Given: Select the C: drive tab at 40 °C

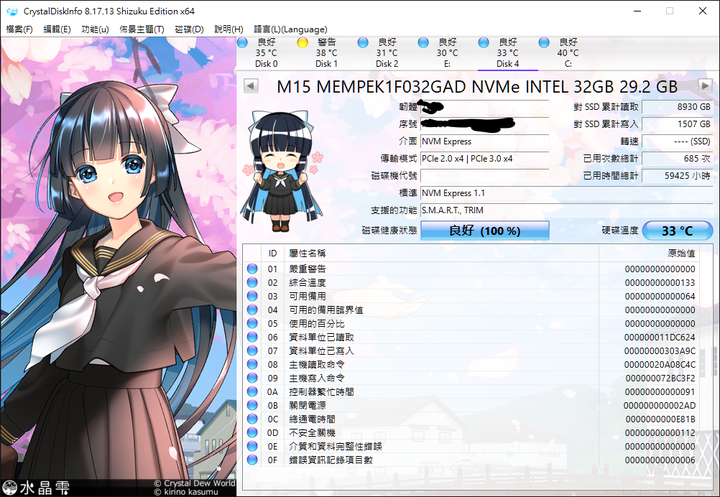Looking at the screenshot, I should [568, 53].
